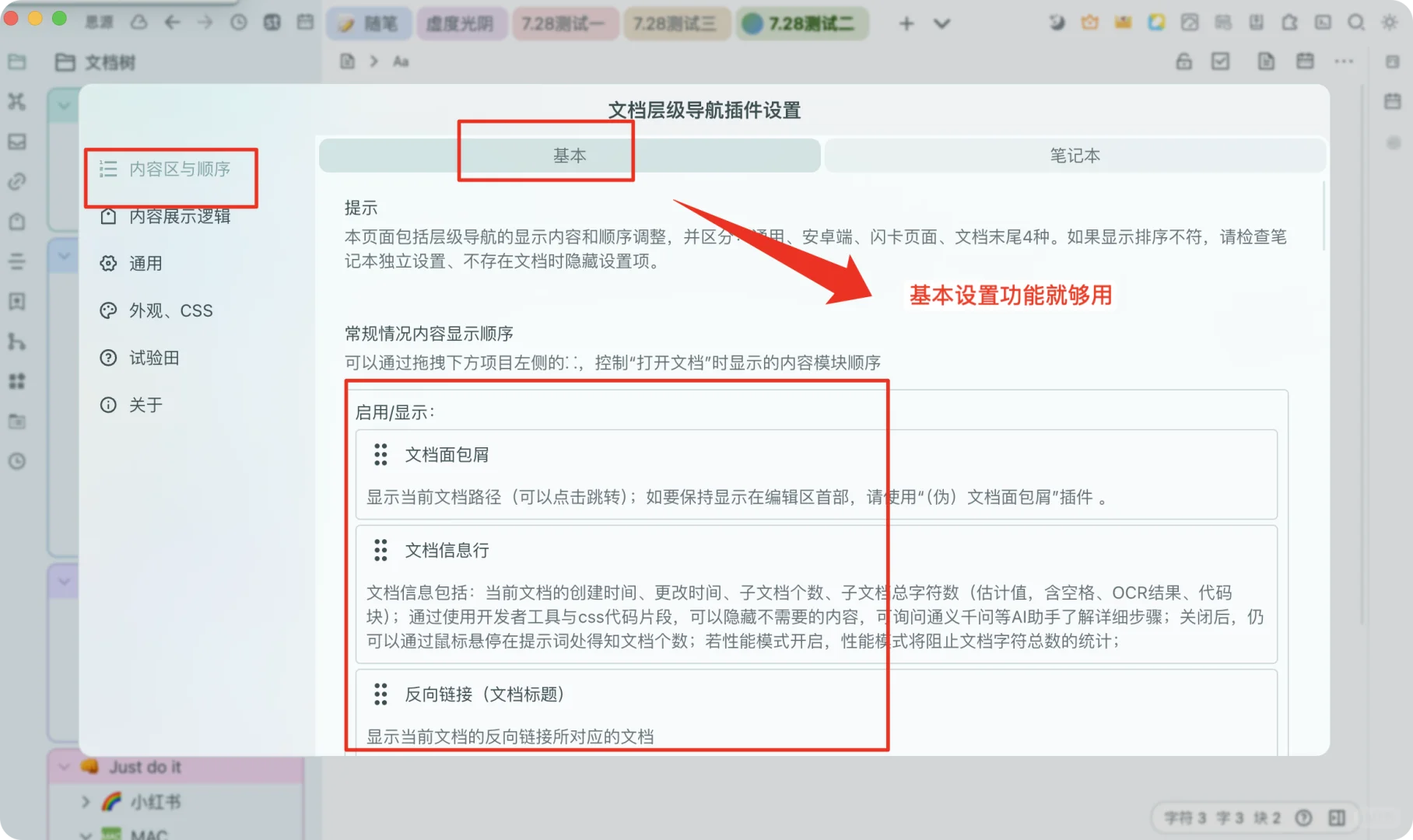The width and height of the screenshot is (1413, 840).
Task: Open the inbox icon in the left dock
Action: tap(17, 142)
